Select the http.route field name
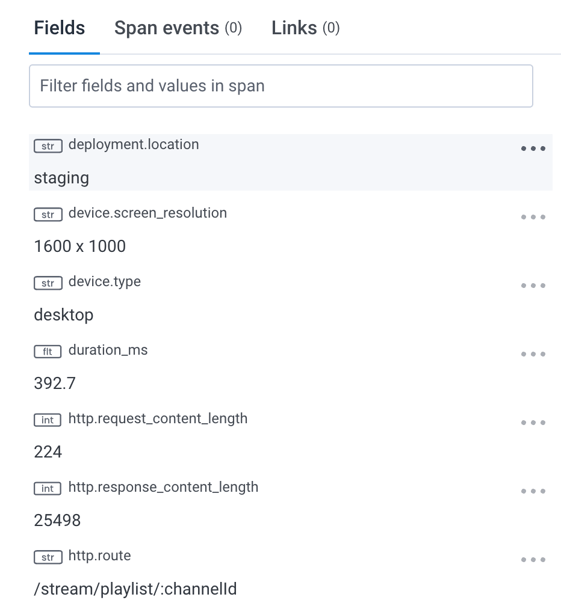This screenshot has width=561, height=612. (100, 555)
